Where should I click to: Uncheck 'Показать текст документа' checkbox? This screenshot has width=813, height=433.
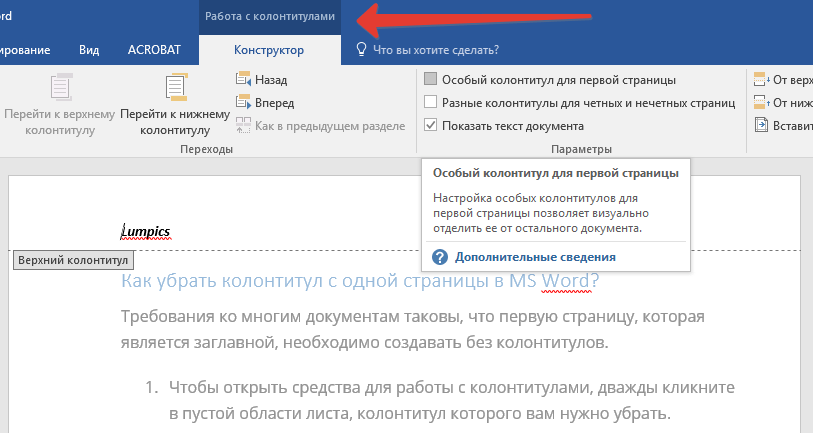(431, 126)
